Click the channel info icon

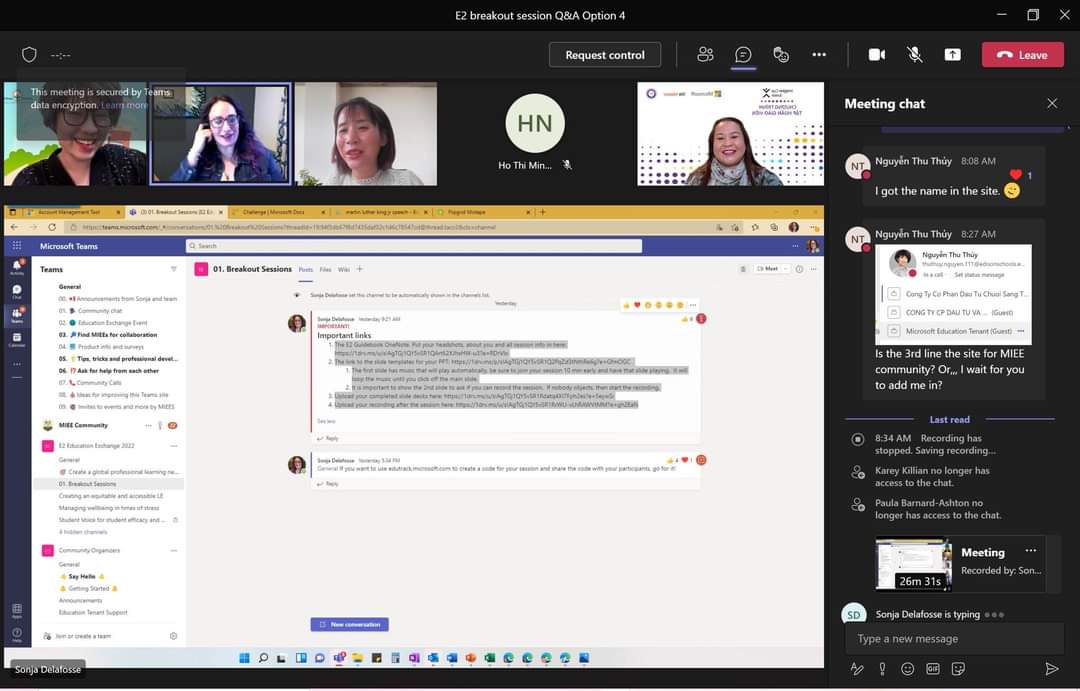tap(799, 269)
